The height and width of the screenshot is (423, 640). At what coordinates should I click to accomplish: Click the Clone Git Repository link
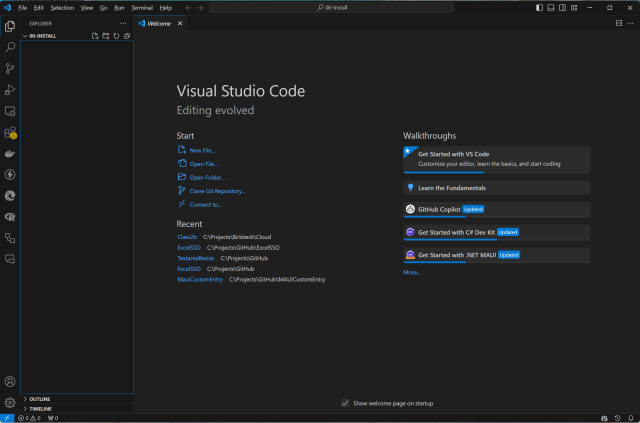[217, 190]
